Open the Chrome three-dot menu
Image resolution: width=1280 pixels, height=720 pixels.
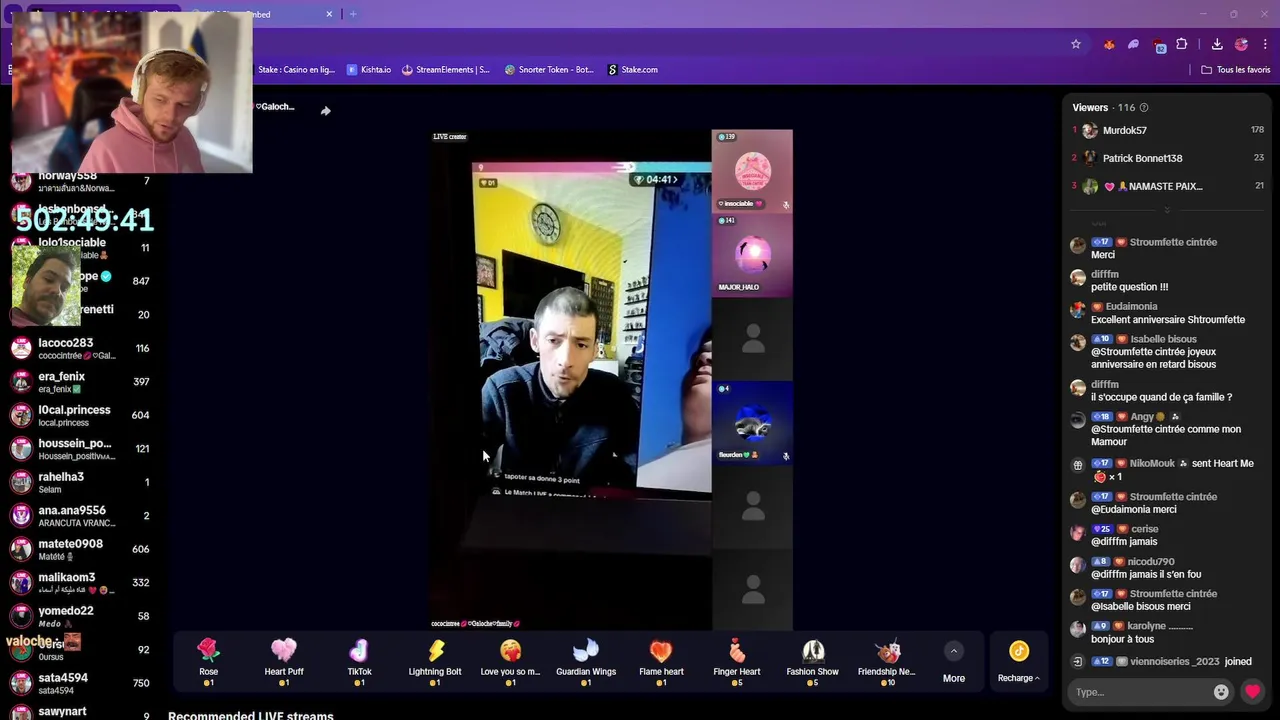[1265, 44]
